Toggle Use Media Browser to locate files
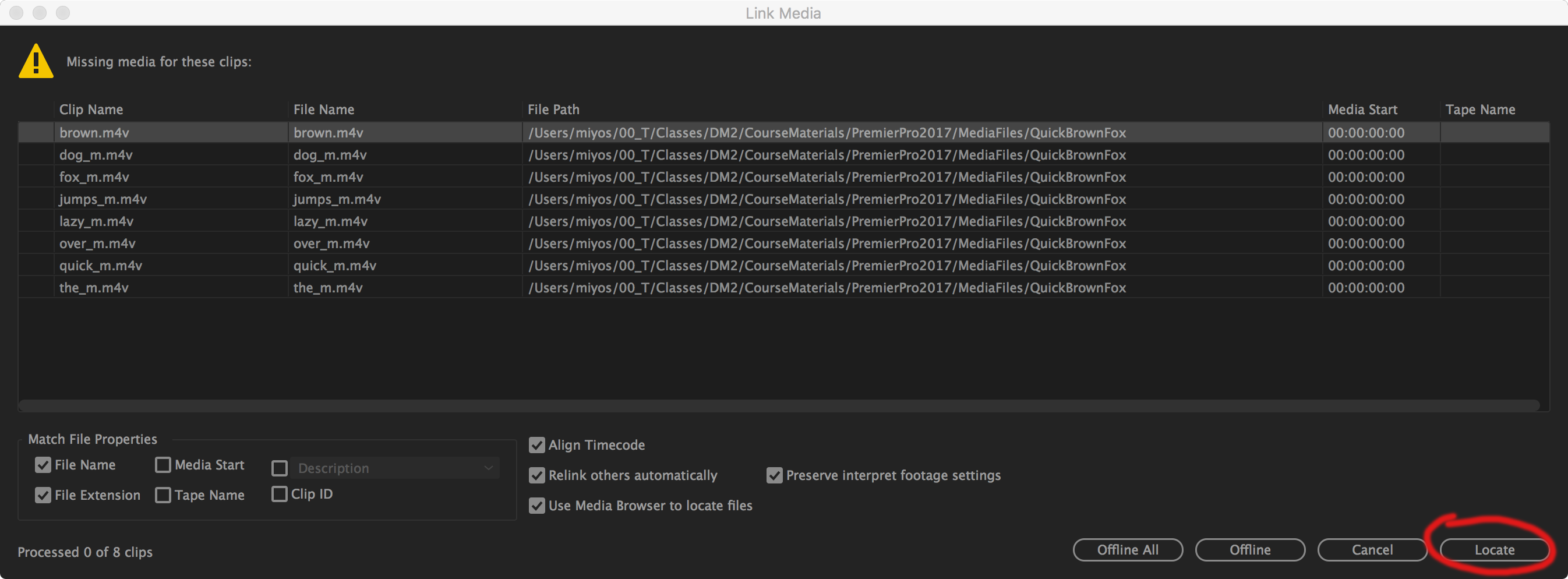This screenshot has width=1568, height=579. click(537, 506)
